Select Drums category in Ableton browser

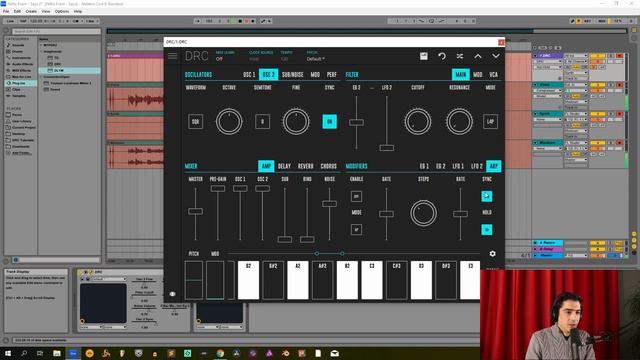tap(18, 51)
